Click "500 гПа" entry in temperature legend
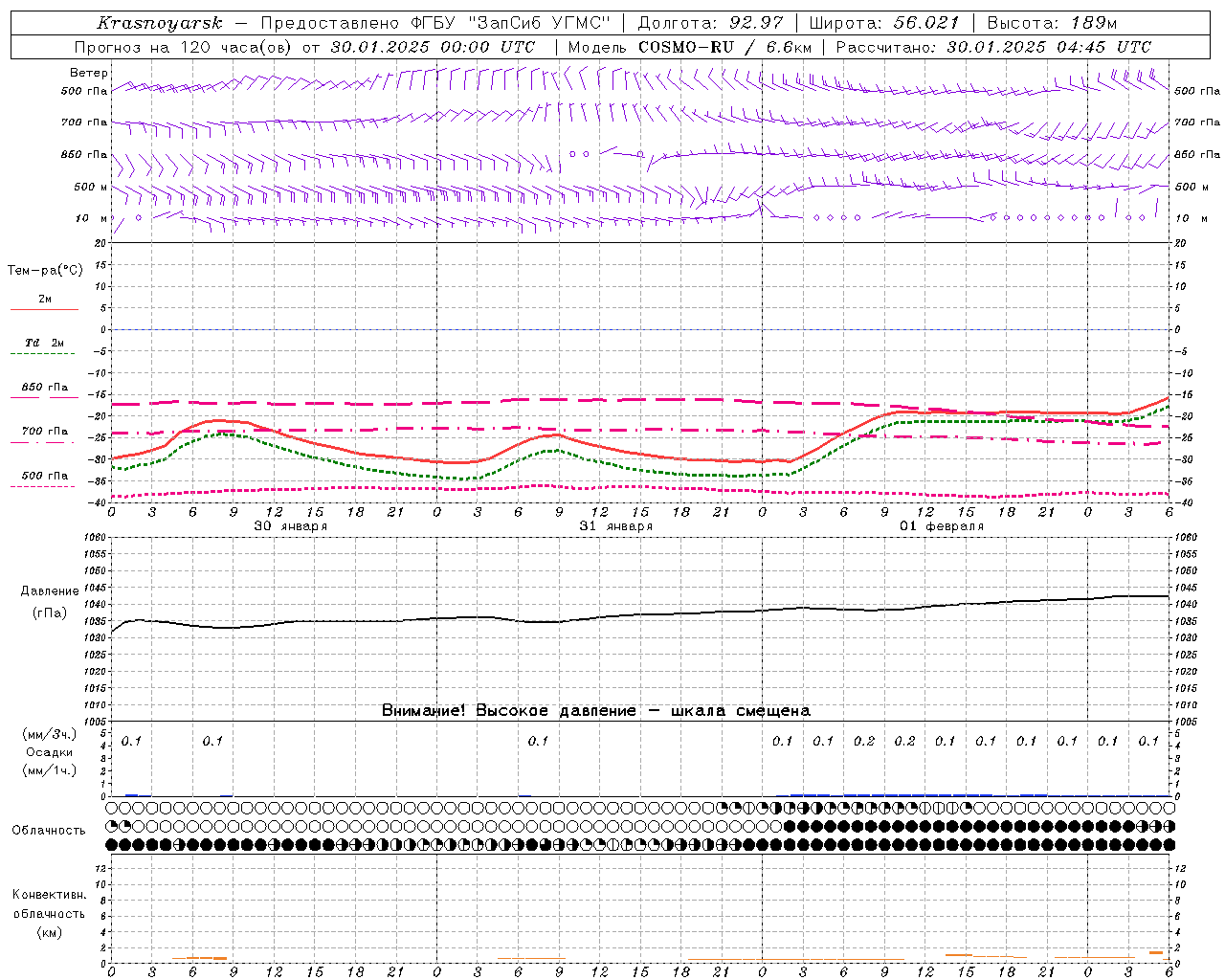Image resolution: width=1225 pixels, height=980 pixels. (x=45, y=476)
